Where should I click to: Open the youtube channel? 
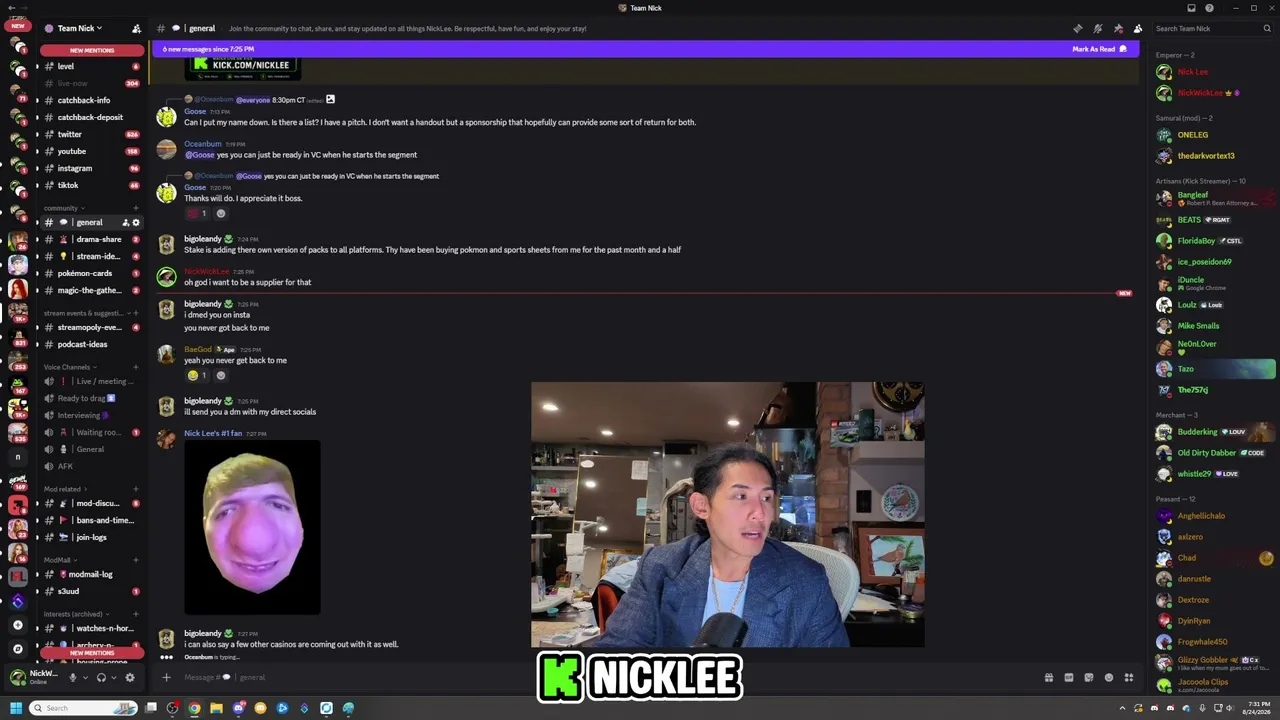[x=90, y=151]
